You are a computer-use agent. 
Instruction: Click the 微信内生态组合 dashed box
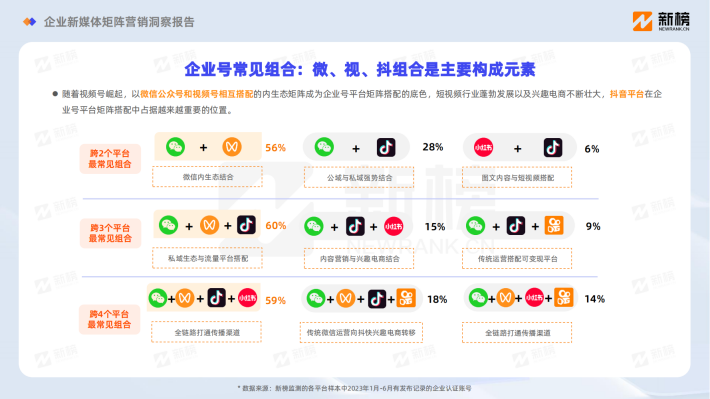tap(207, 177)
